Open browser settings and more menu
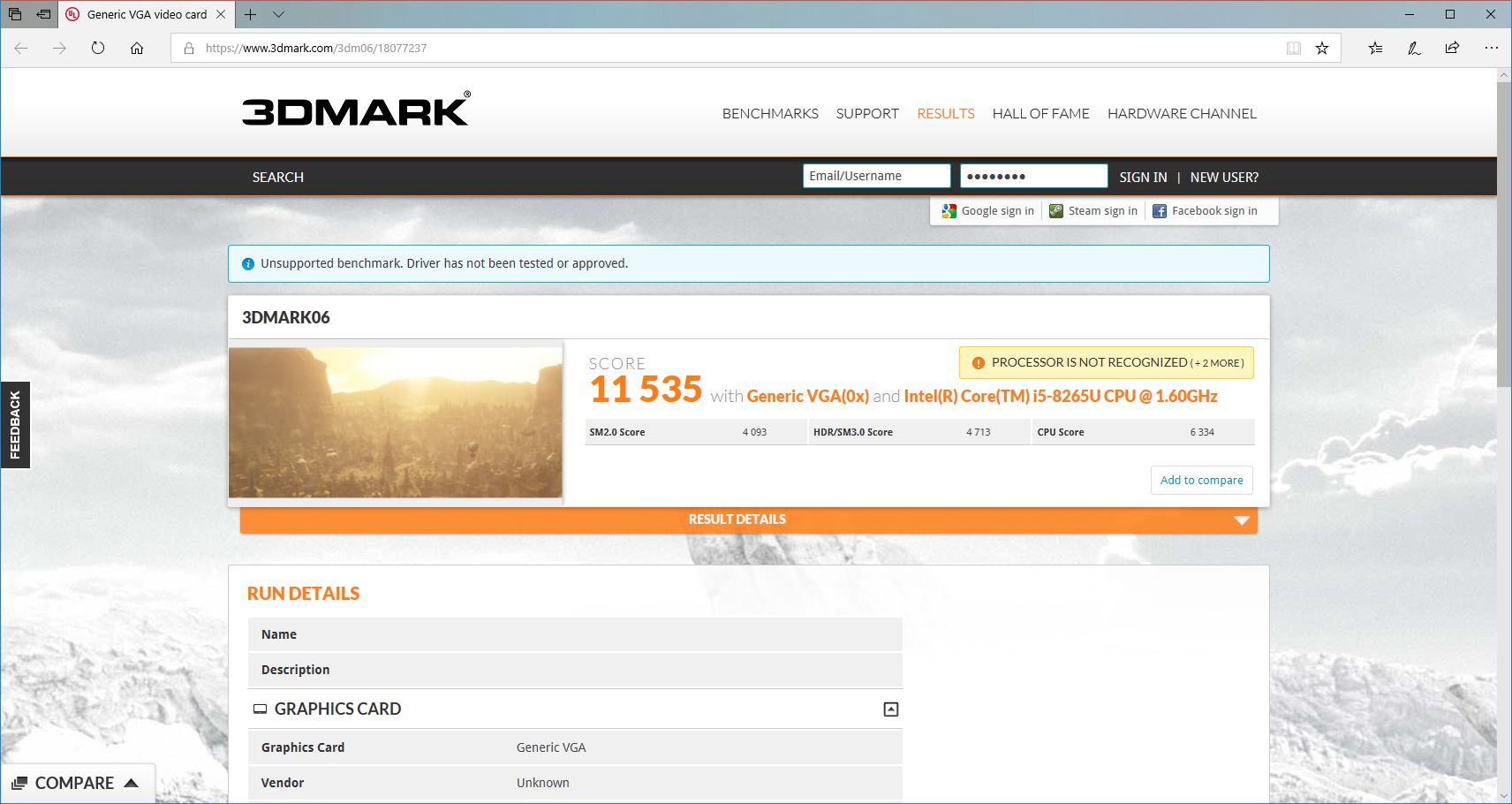The height and width of the screenshot is (804, 1512). 1492,48
